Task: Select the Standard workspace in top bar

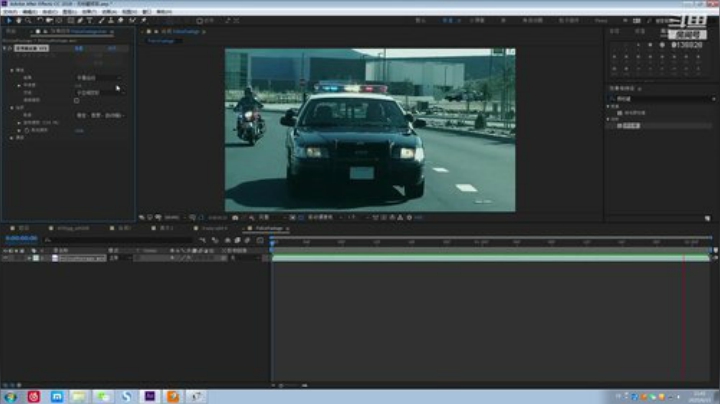Action: (448, 21)
